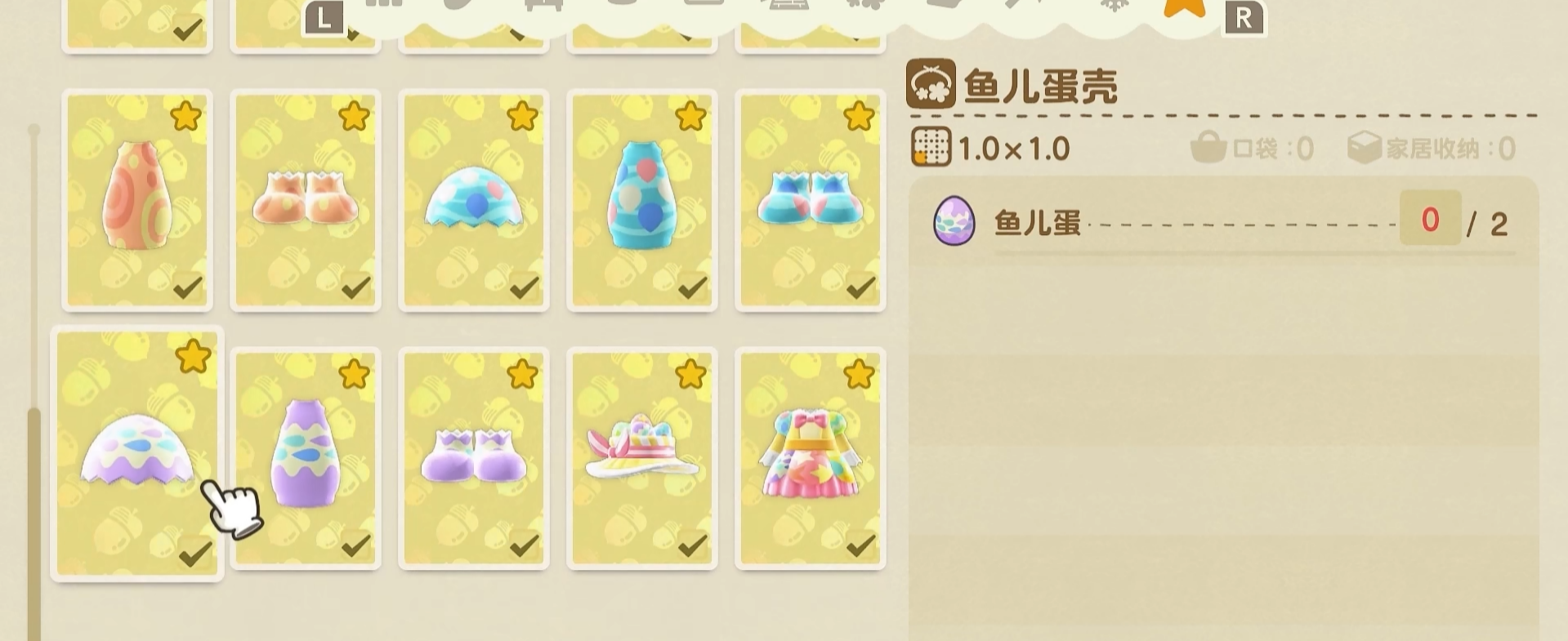Open the orange star favorites tab

(1184, 7)
